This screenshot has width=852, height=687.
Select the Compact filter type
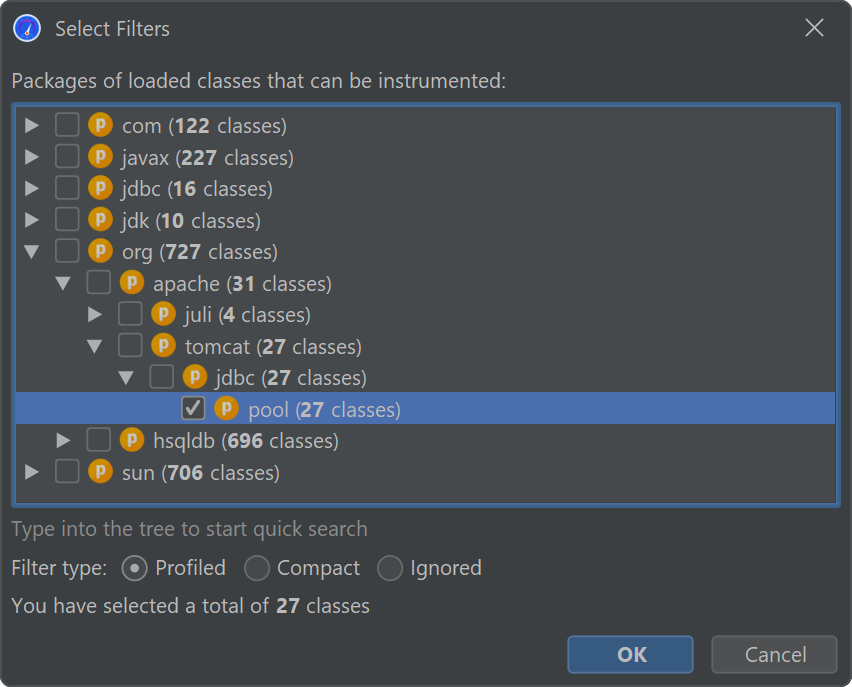pyautogui.click(x=257, y=568)
